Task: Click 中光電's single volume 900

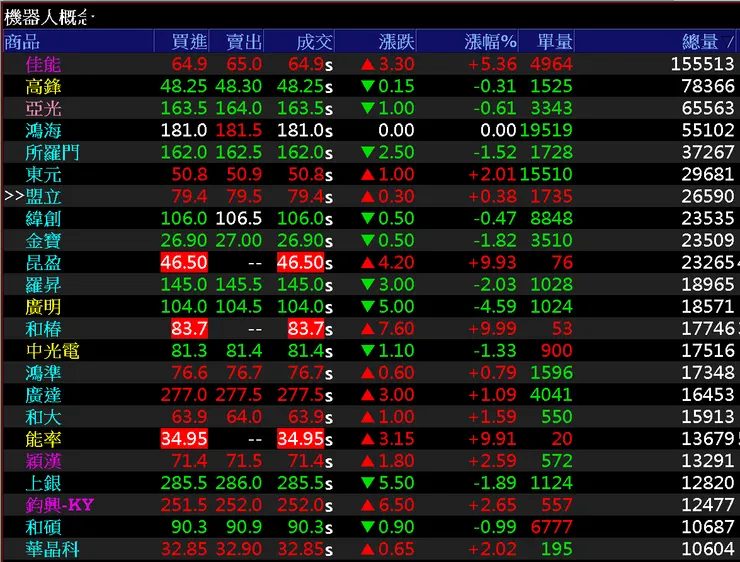Action: click(x=556, y=351)
